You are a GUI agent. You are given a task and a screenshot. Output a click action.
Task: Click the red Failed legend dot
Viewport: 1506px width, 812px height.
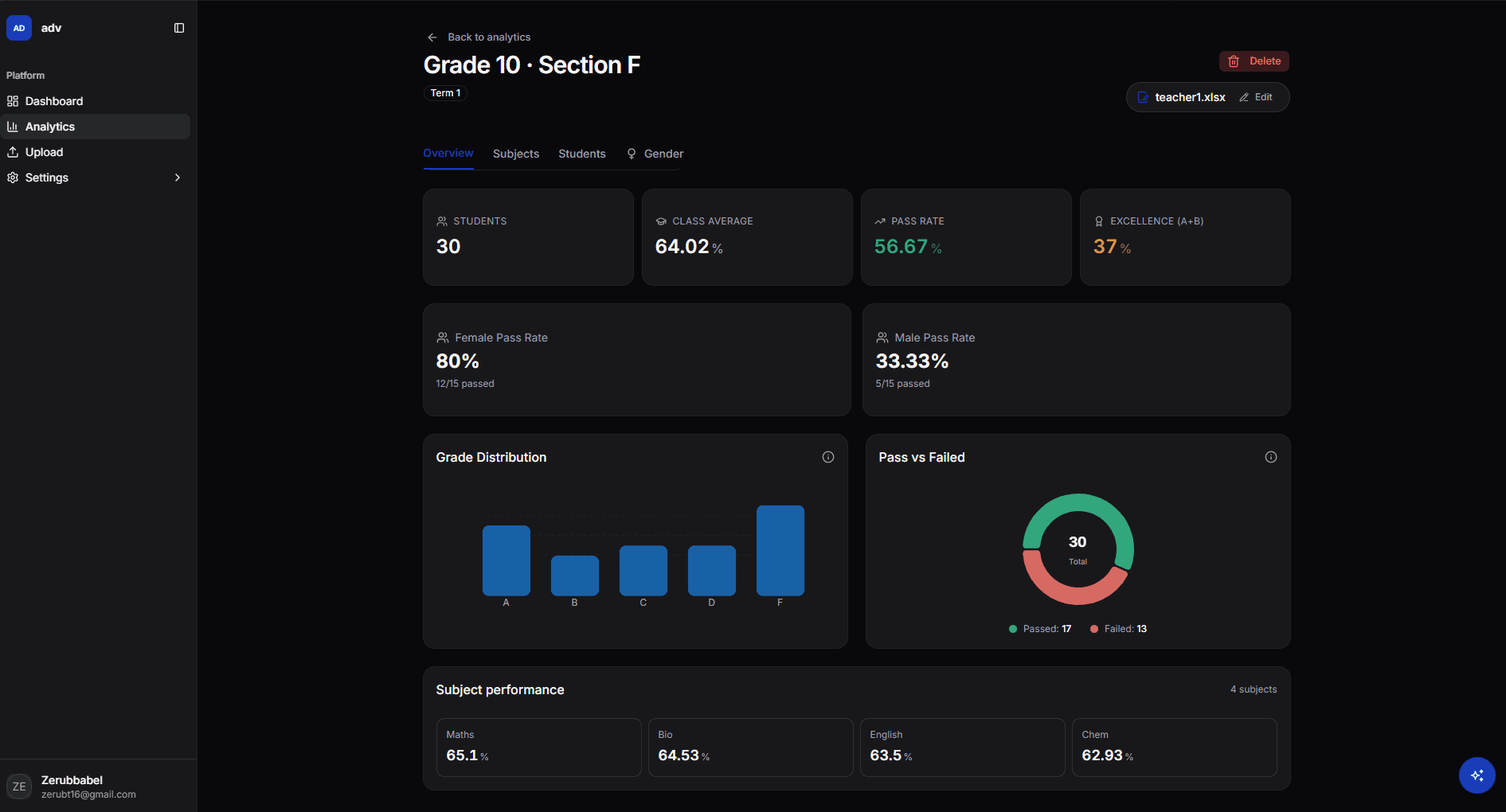tap(1094, 629)
